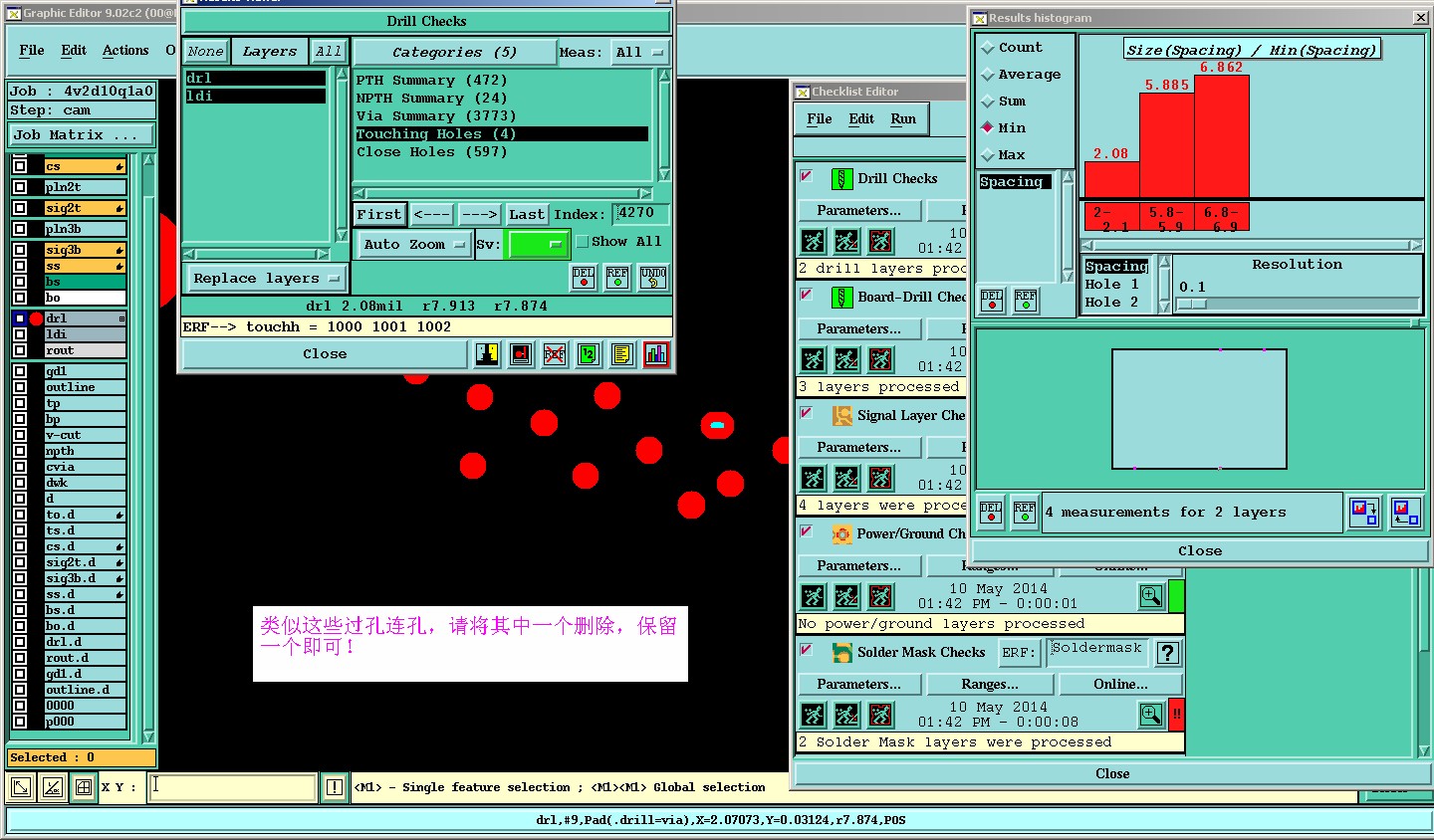Viewport: 1434px width, 840px height.
Task: Toggle checkbox for Drill Checks item
Action: [x=807, y=176]
